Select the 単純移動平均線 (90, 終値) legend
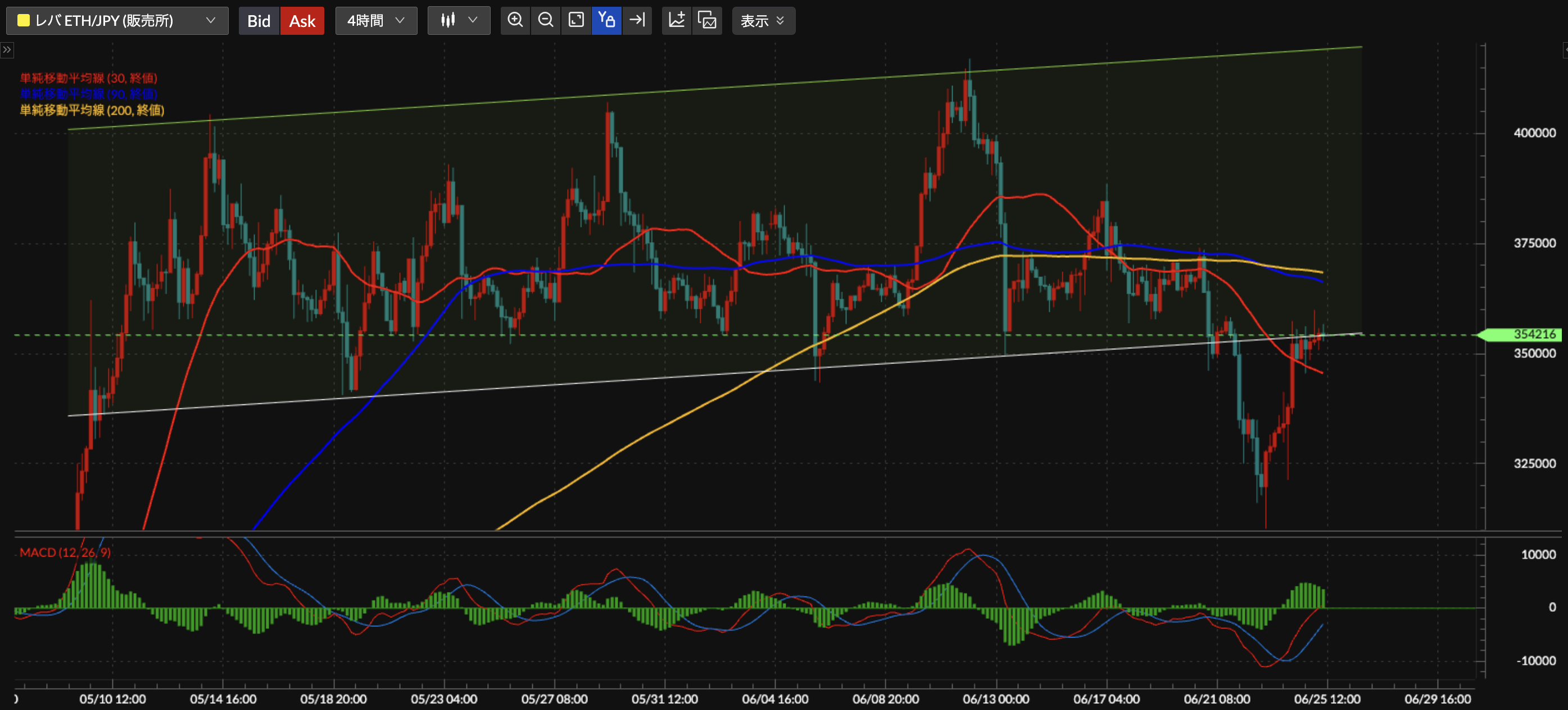This screenshot has width=1568, height=710. tap(88, 94)
